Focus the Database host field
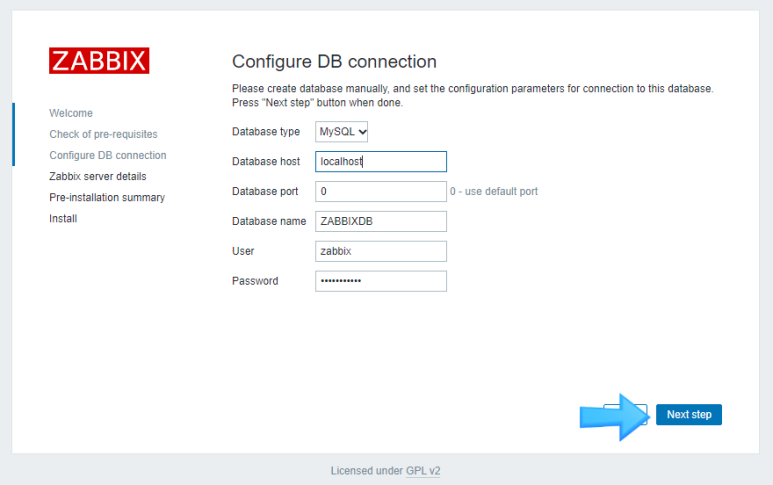773x485 pixels. pos(381,162)
